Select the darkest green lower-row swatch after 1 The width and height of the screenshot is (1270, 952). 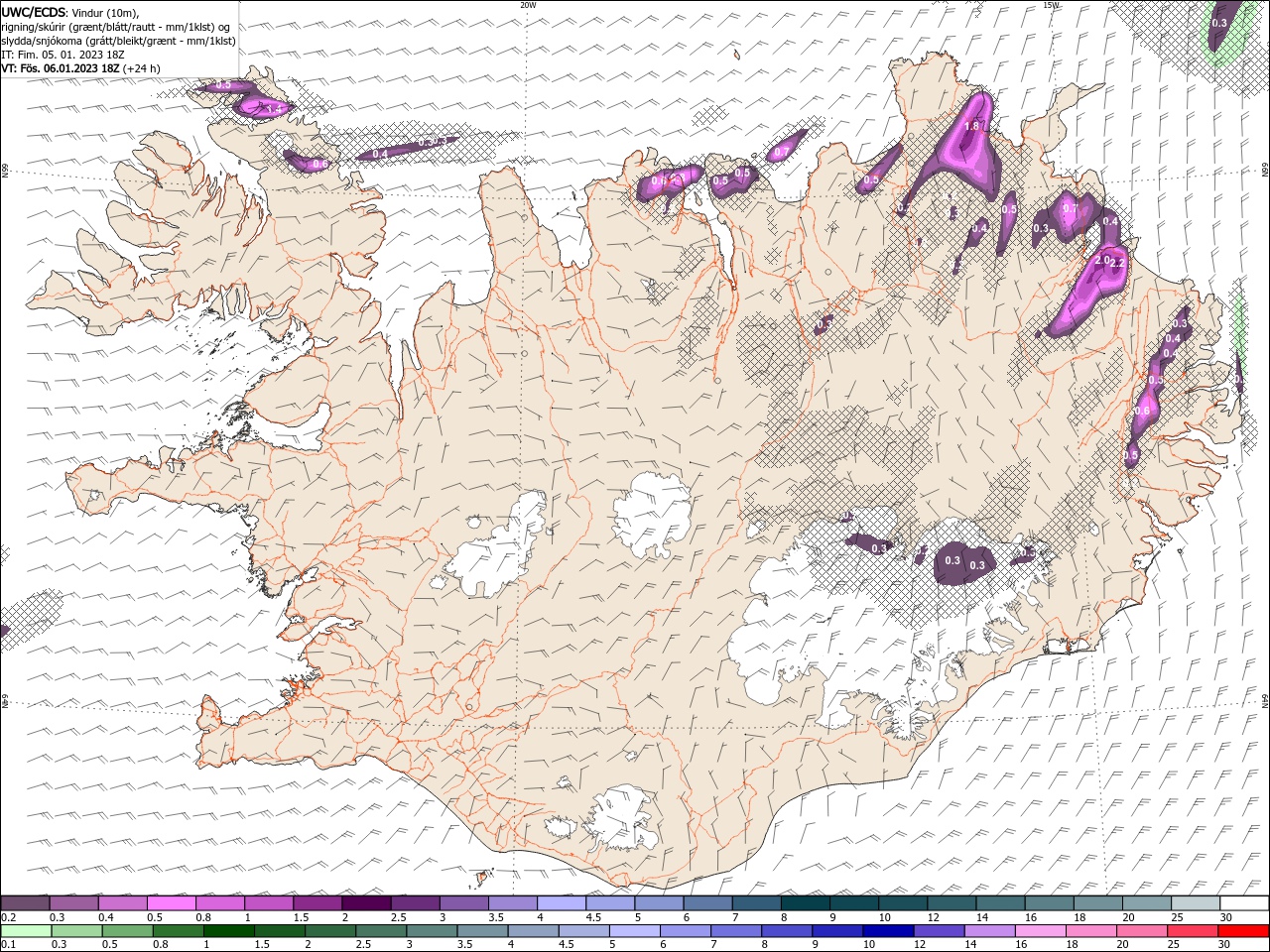[x=228, y=931]
